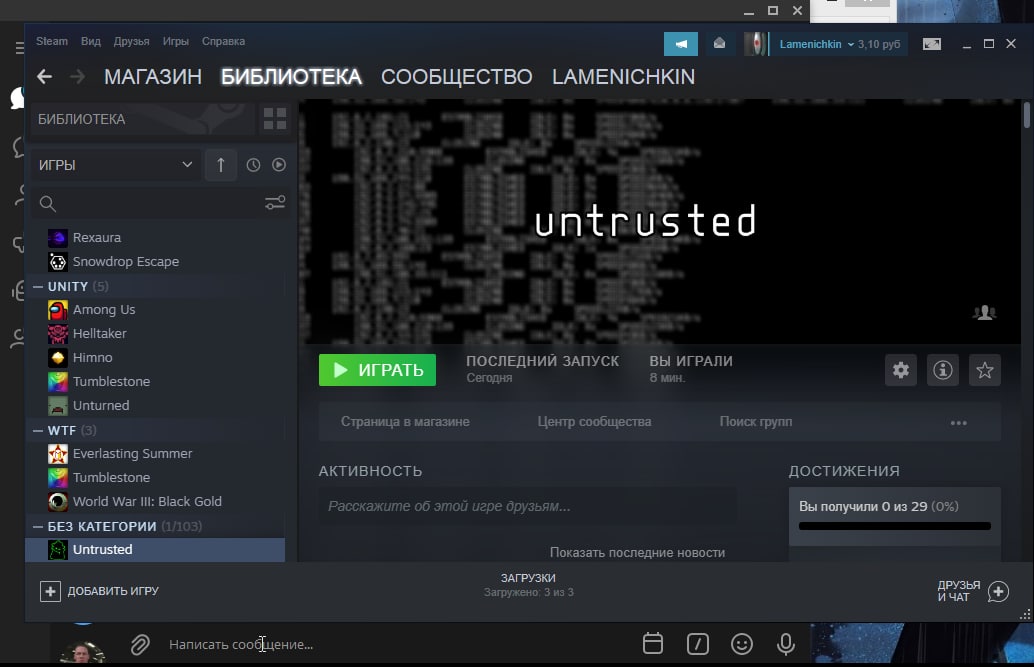Click the plus icon to add game

tap(50, 591)
